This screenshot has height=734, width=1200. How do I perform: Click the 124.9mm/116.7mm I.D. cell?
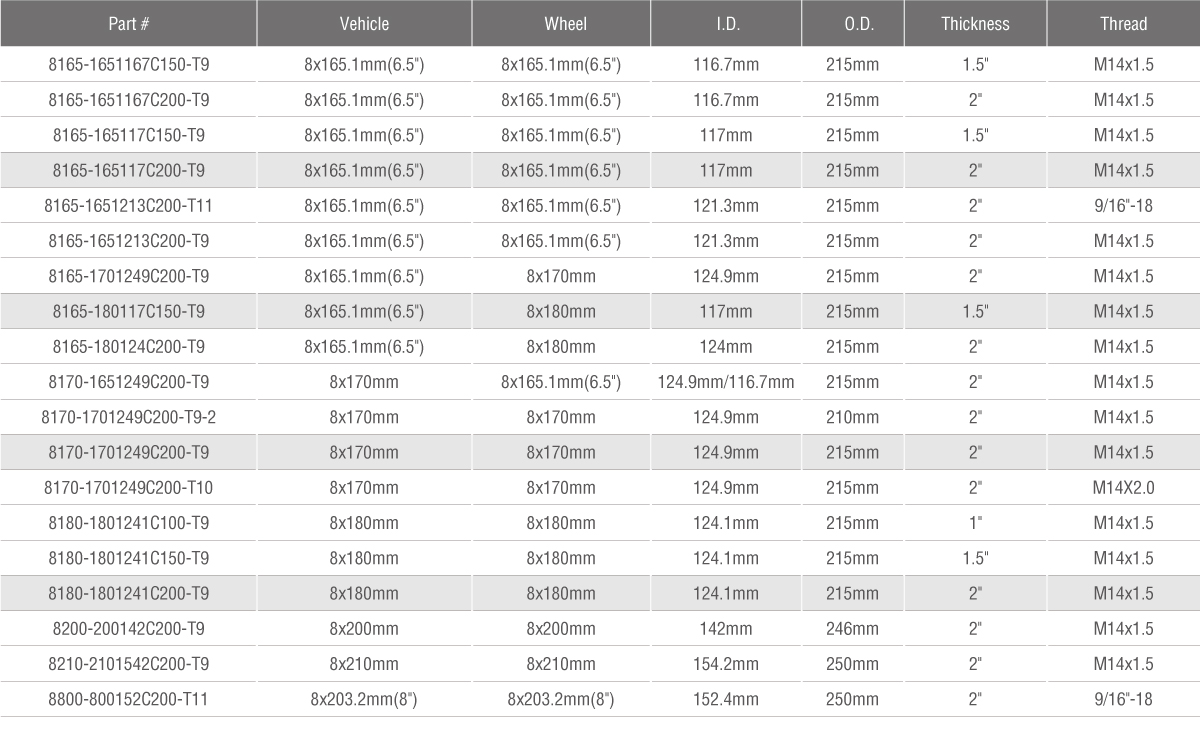(726, 382)
